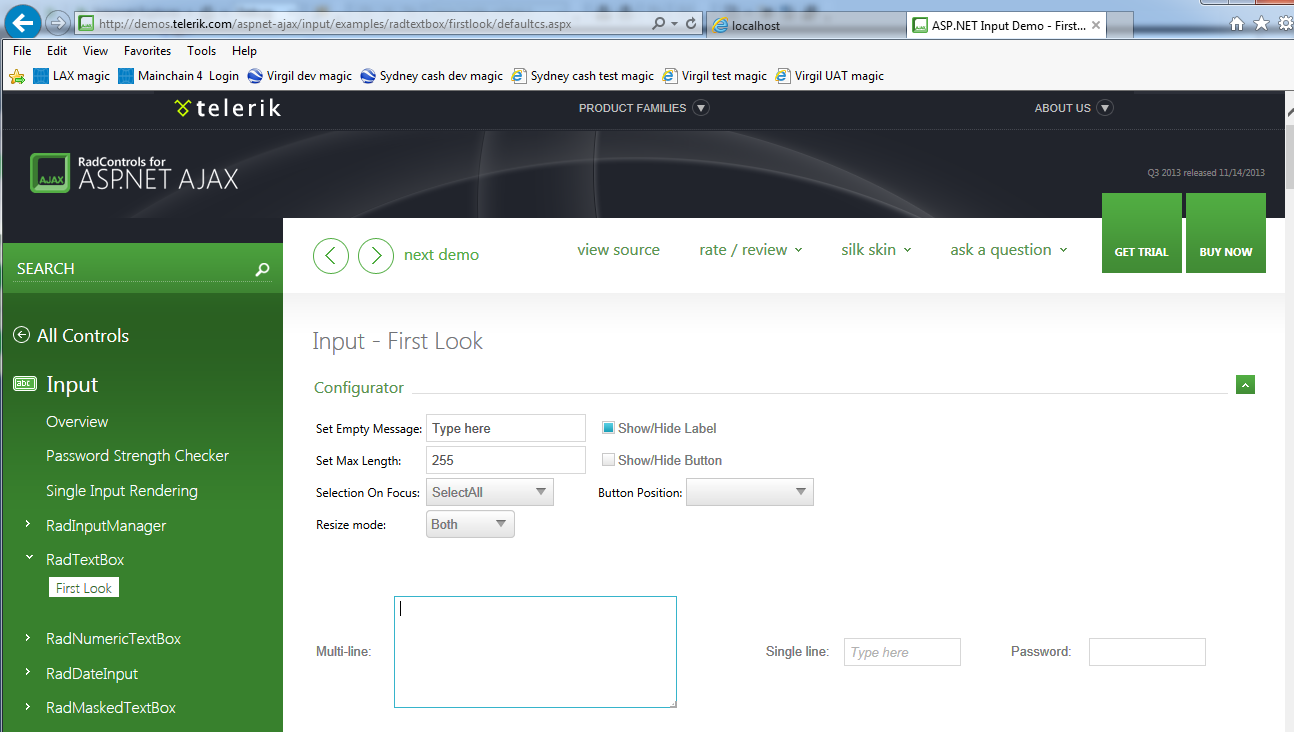Go back with the browser Back arrow
Viewport: 1294px width, 732px height.
tap(24, 21)
